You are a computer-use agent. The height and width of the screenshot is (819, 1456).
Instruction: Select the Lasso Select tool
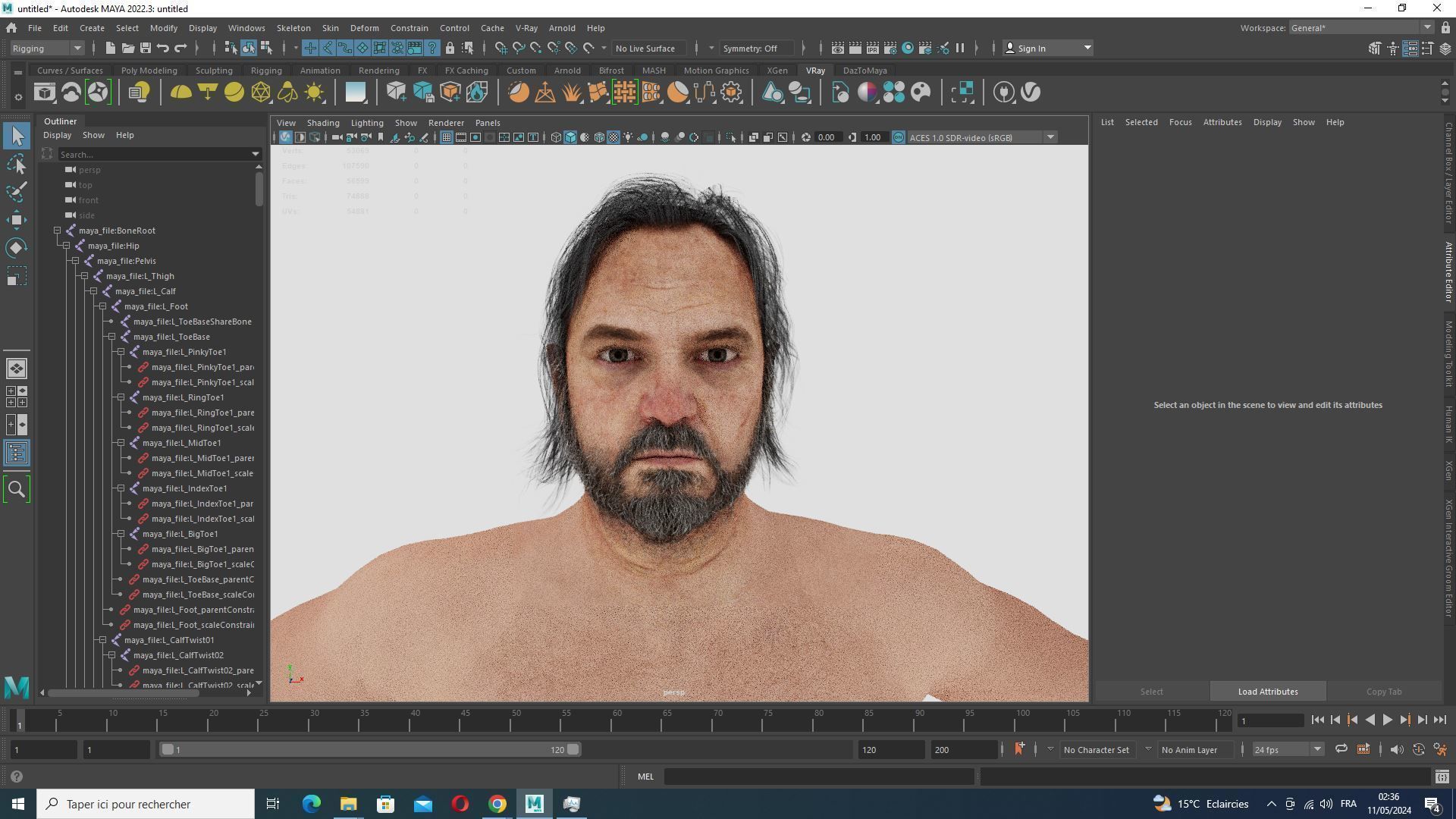(x=17, y=164)
